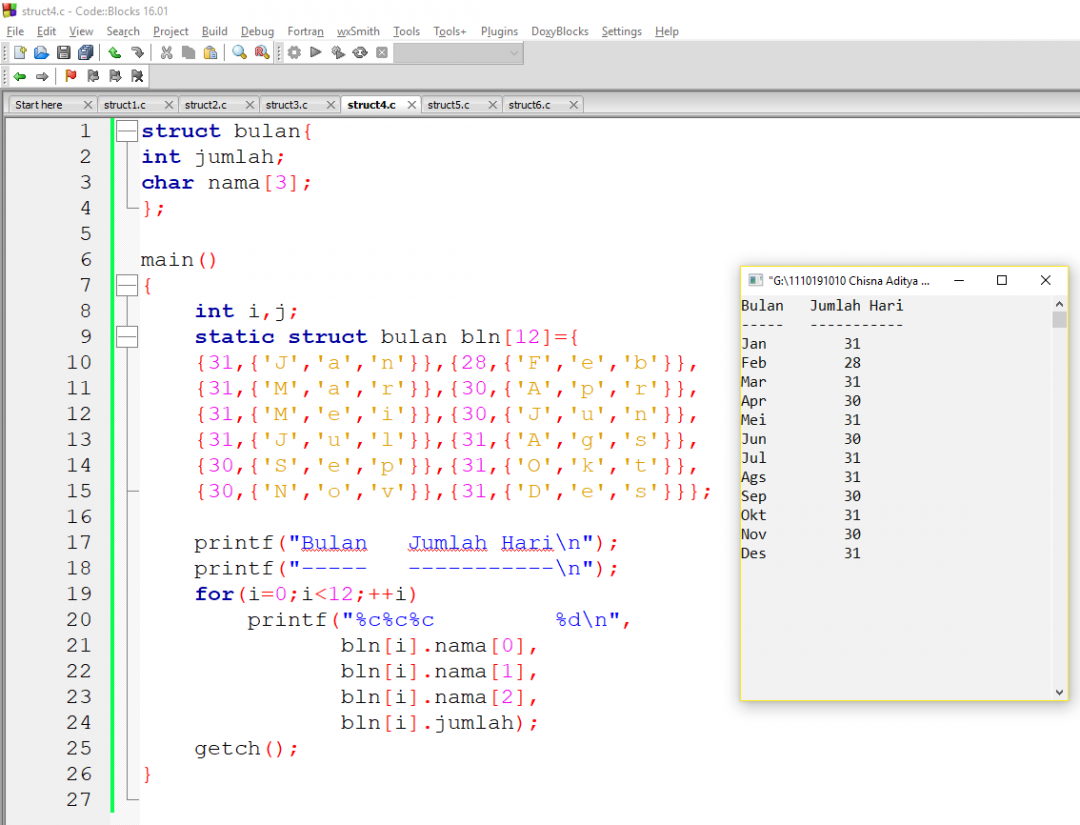Open the Plugins menu
The width and height of the screenshot is (1080, 825).
pyautogui.click(x=499, y=31)
